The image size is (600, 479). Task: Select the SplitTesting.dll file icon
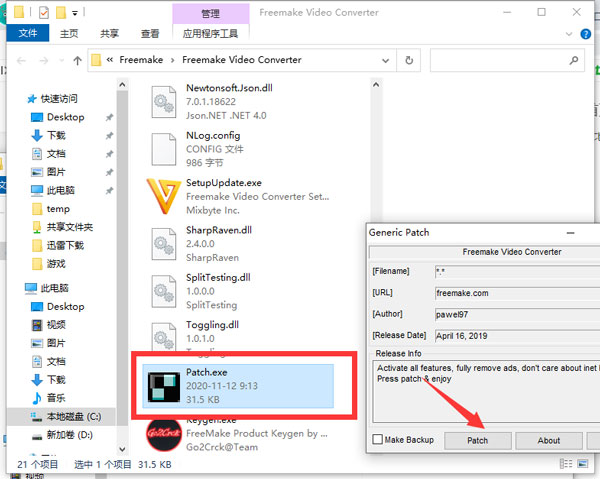(164, 292)
